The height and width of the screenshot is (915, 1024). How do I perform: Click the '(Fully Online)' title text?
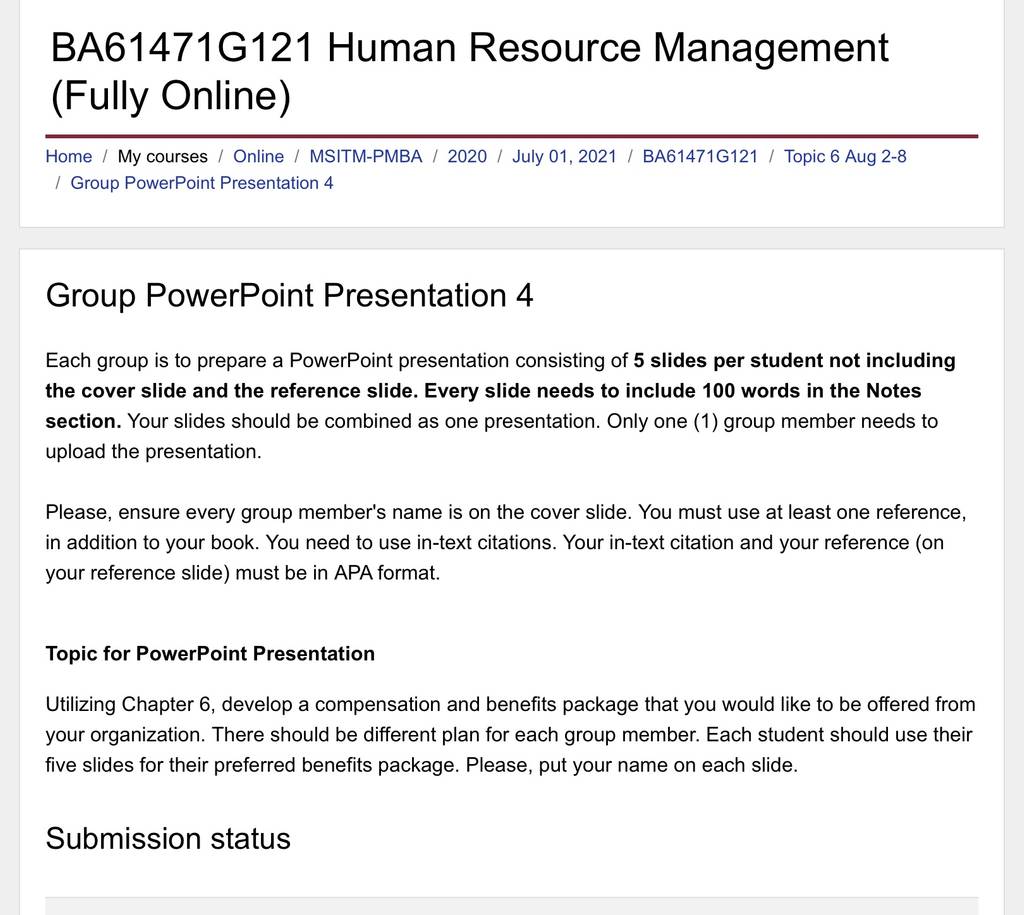tap(170, 97)
